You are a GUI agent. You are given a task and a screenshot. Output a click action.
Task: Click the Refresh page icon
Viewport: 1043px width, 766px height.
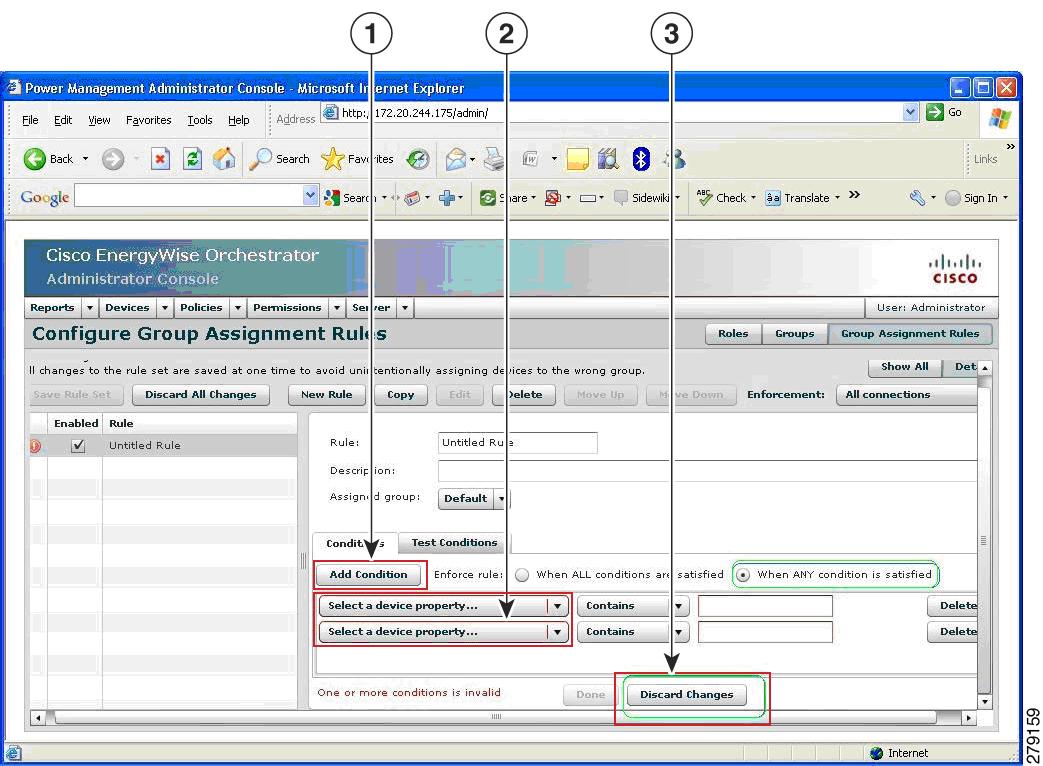[x=192, y=159]
